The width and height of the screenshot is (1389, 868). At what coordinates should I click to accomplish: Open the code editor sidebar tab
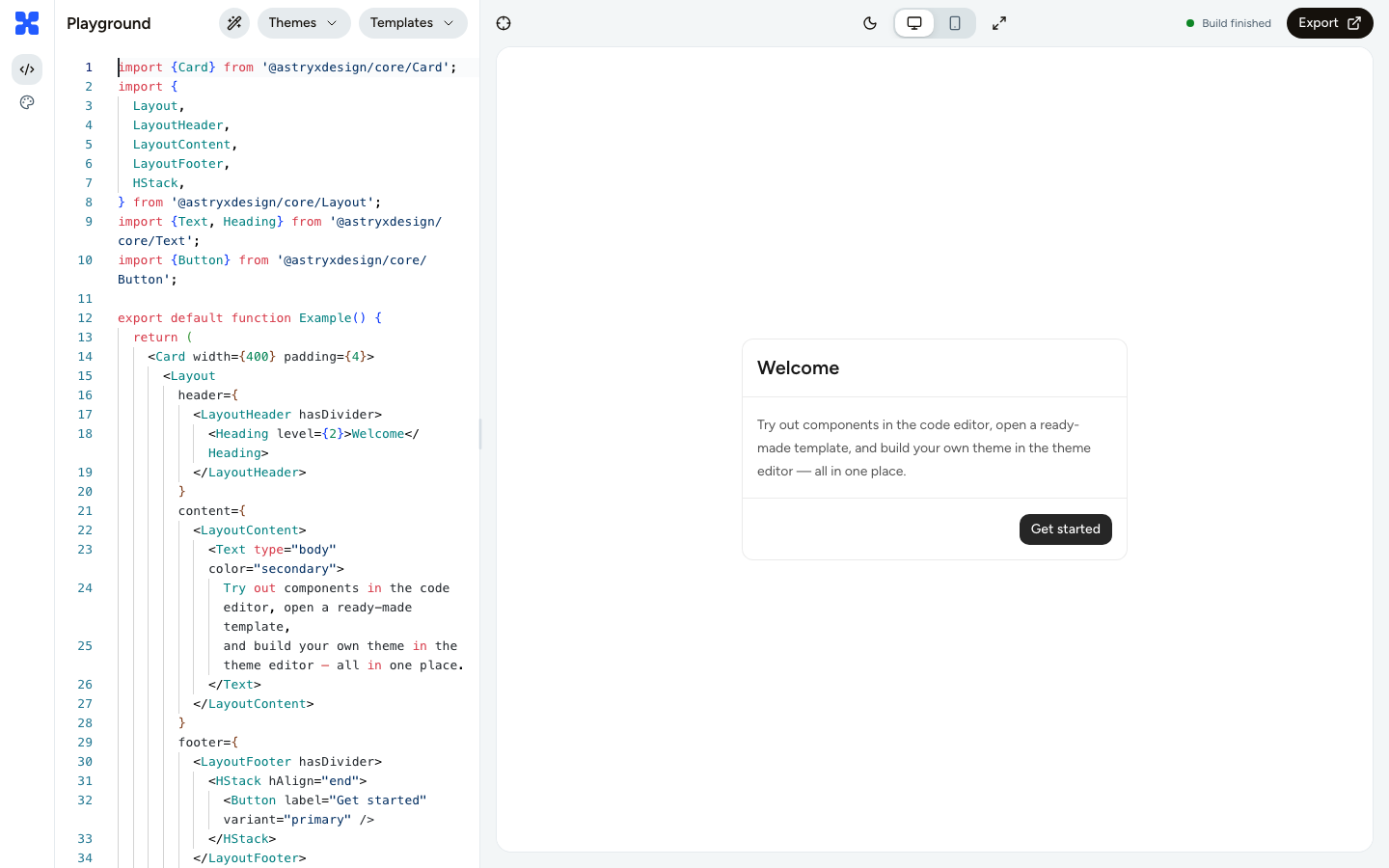click(27, 69)
